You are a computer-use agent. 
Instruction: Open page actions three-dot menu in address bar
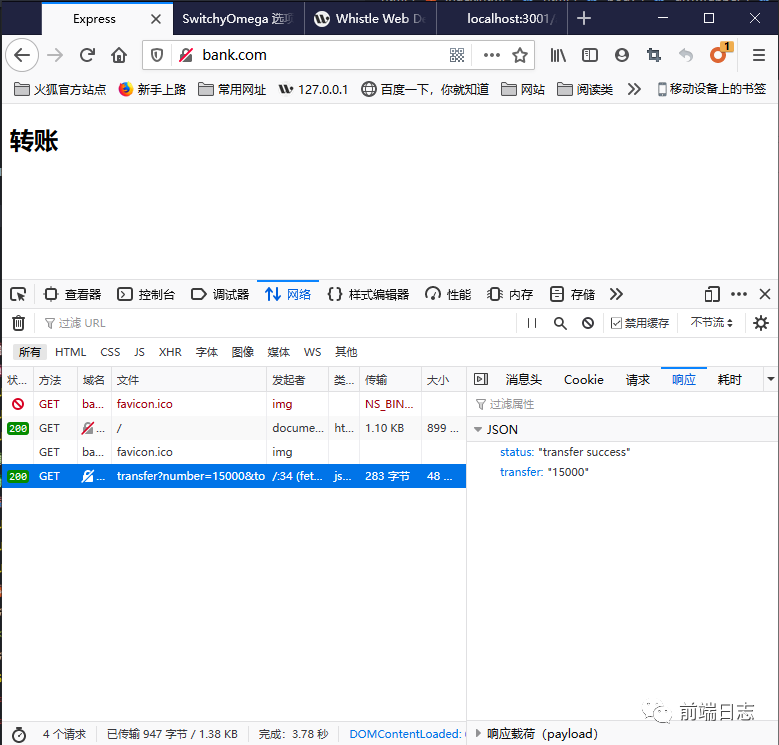(492, 55)
